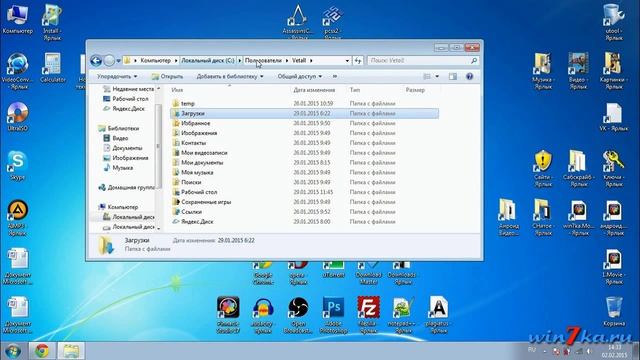Image resolution: width=640 pixels, height=360 pixels.
Task: Select Документы library in navigation pane
Action: tap(123, 148)
